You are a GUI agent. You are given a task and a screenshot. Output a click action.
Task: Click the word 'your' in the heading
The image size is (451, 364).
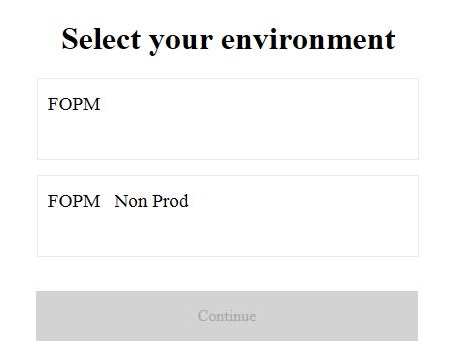pyautogui.click(x=181, y=43)
